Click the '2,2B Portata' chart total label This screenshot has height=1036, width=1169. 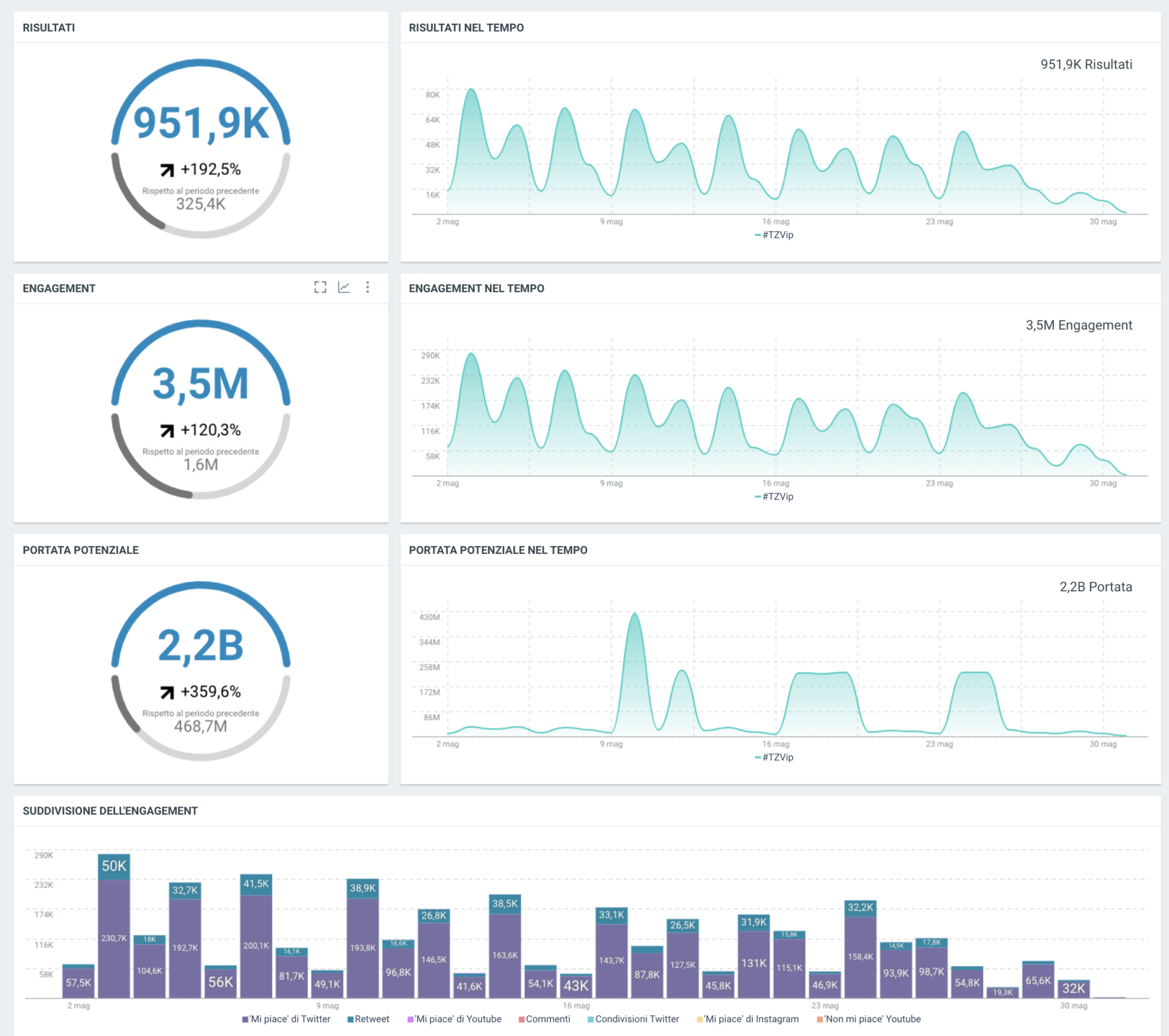(x=1096, y=587)
